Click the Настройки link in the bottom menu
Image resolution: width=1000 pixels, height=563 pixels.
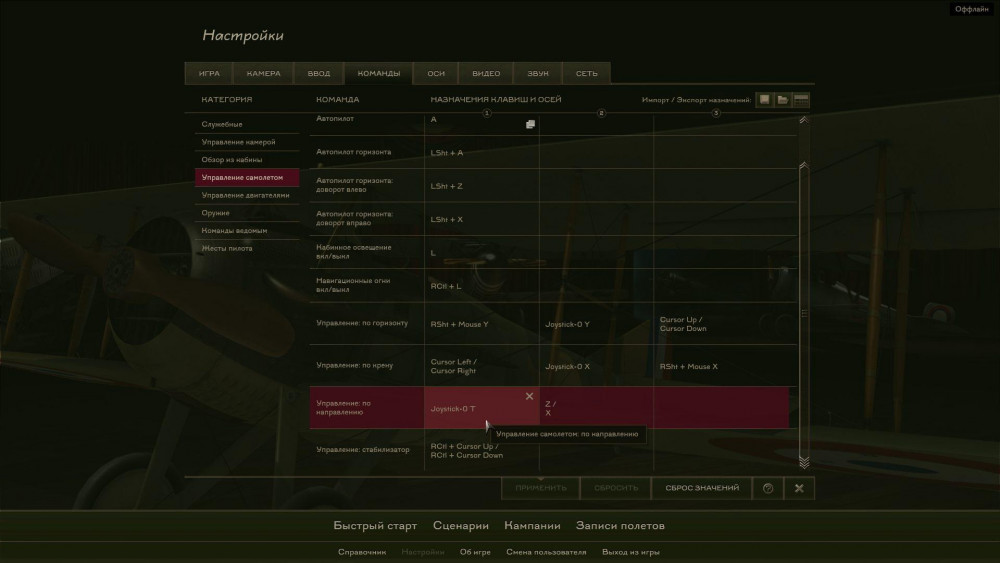point(423,552)
